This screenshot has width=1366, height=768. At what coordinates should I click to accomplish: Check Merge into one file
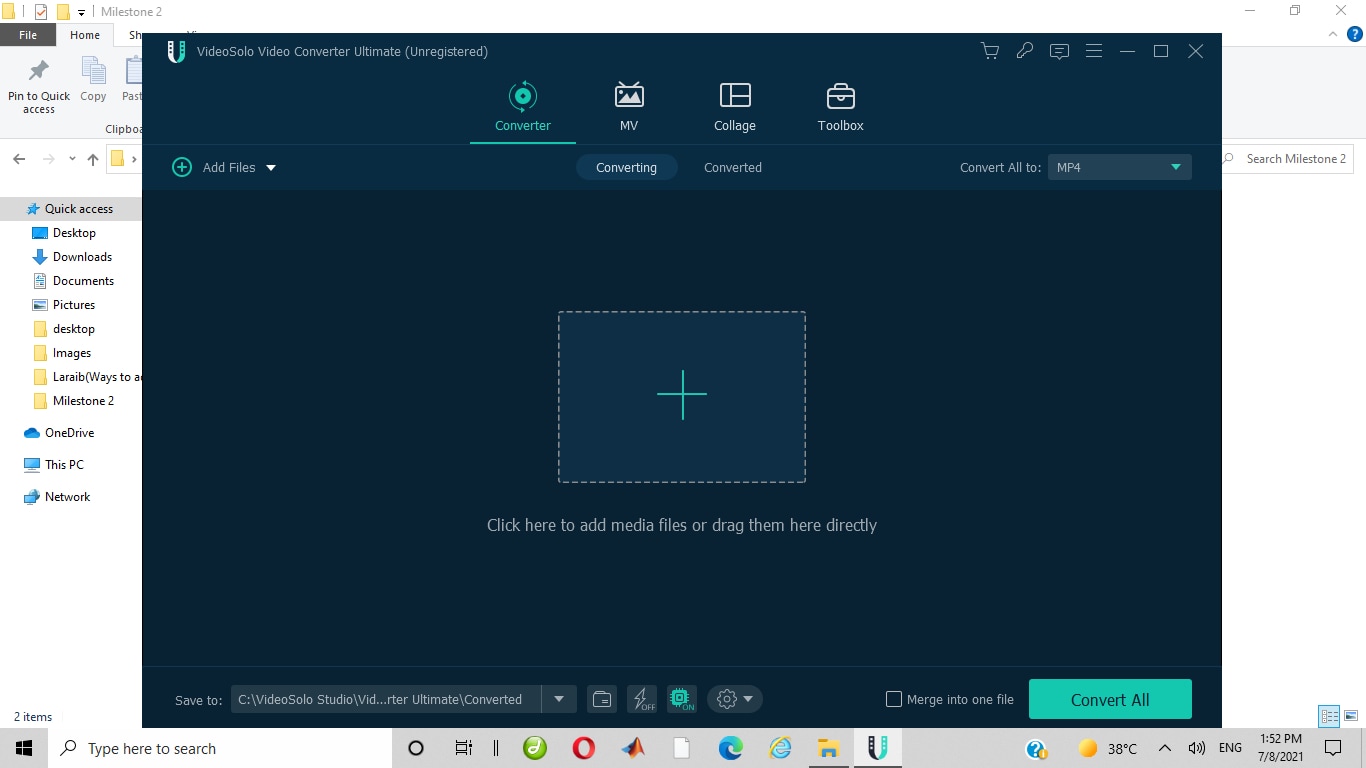pyautogui.click(x=894, y=699)
